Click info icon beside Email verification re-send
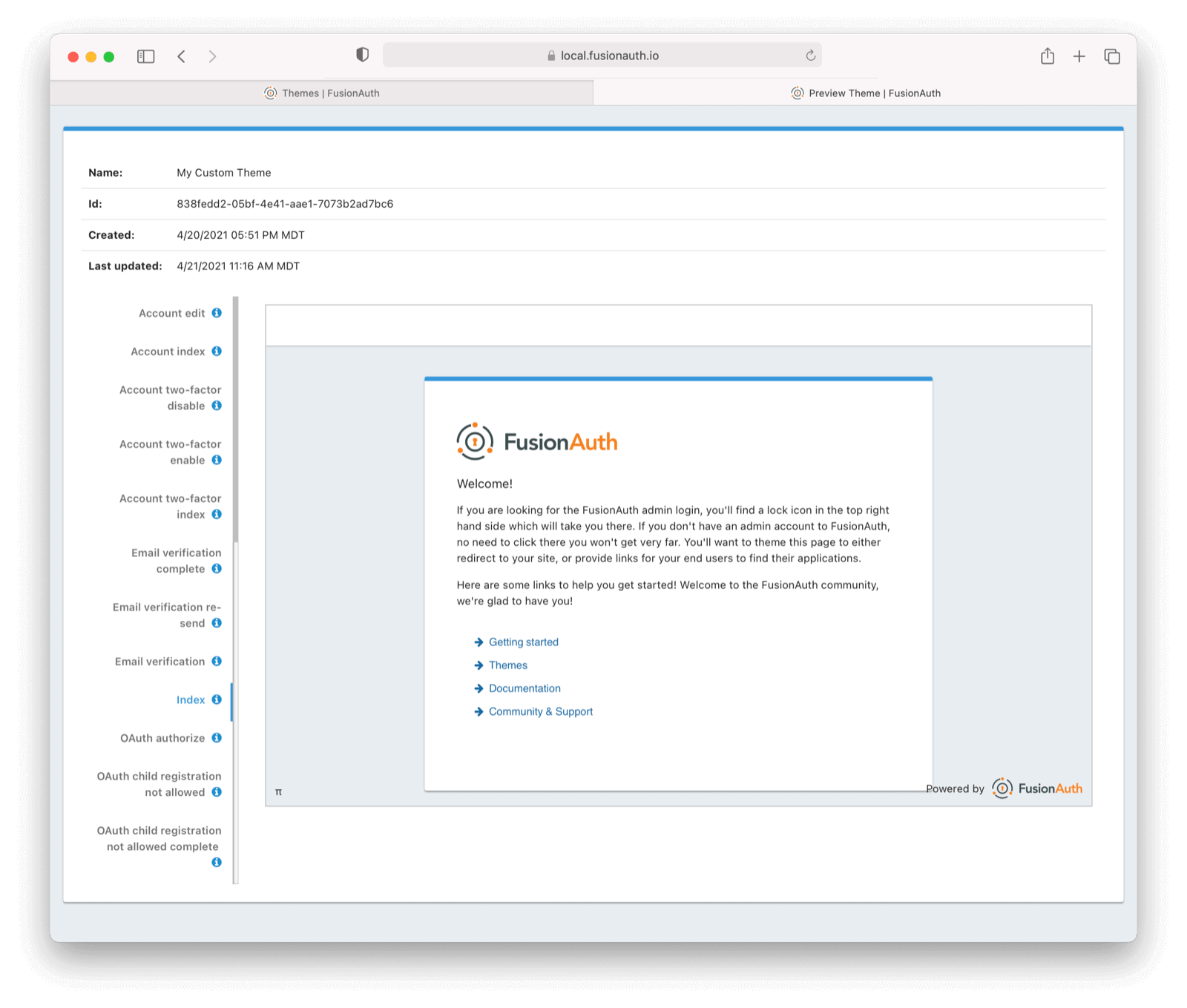The height and width of the screenshot is (1008, 1187). [x=217, y=623]
